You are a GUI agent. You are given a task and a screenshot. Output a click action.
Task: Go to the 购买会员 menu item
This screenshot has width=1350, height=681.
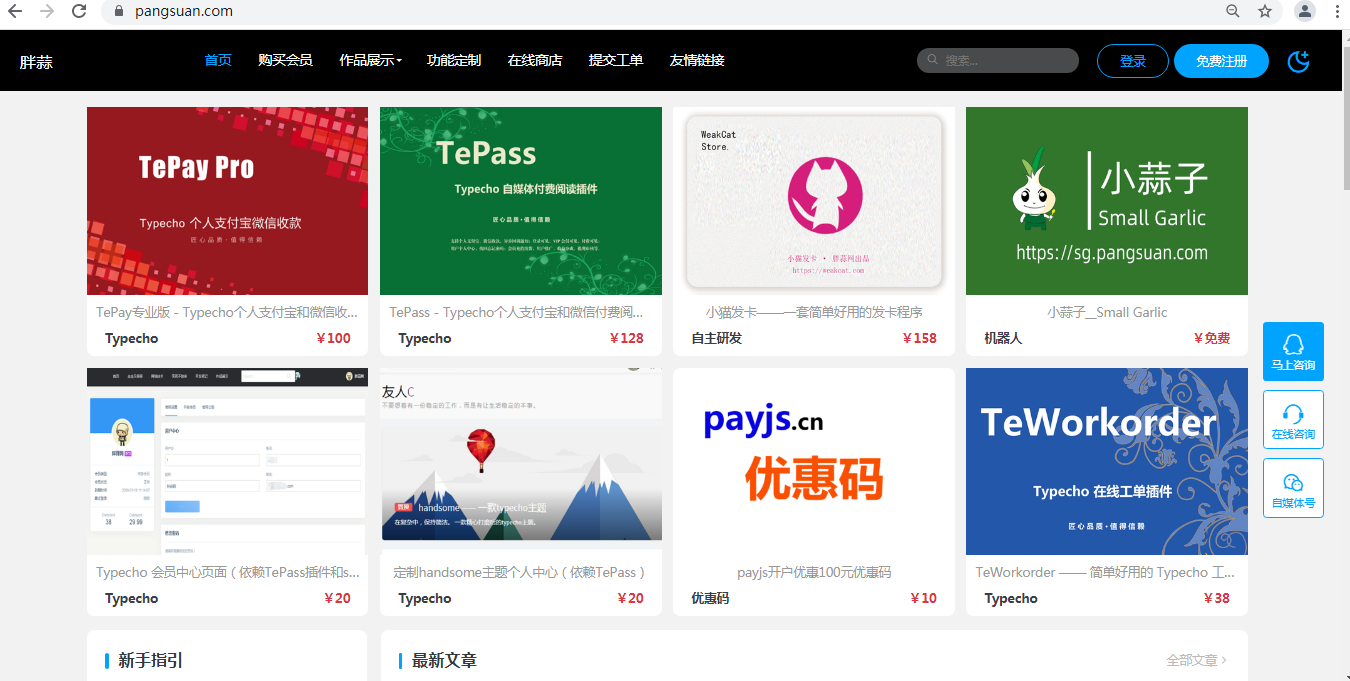285,60
